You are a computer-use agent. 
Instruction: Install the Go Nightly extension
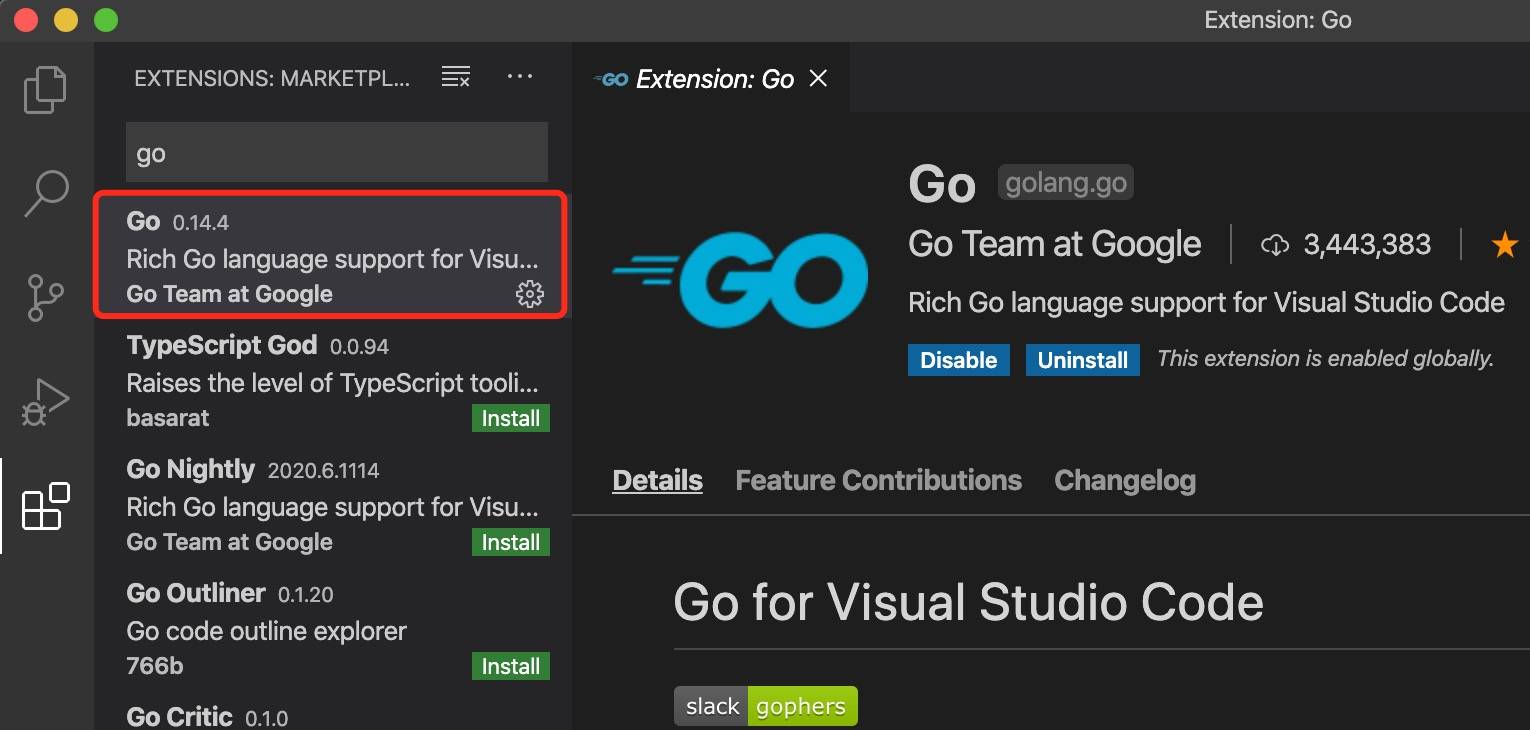[510, 542]
